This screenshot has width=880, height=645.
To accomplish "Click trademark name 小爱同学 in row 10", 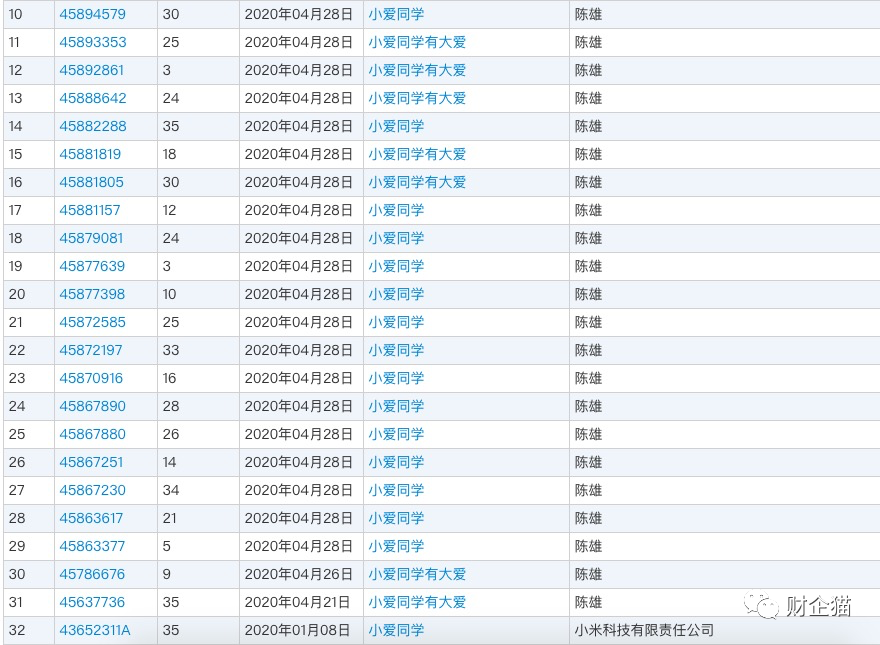I will pos(396,14).
